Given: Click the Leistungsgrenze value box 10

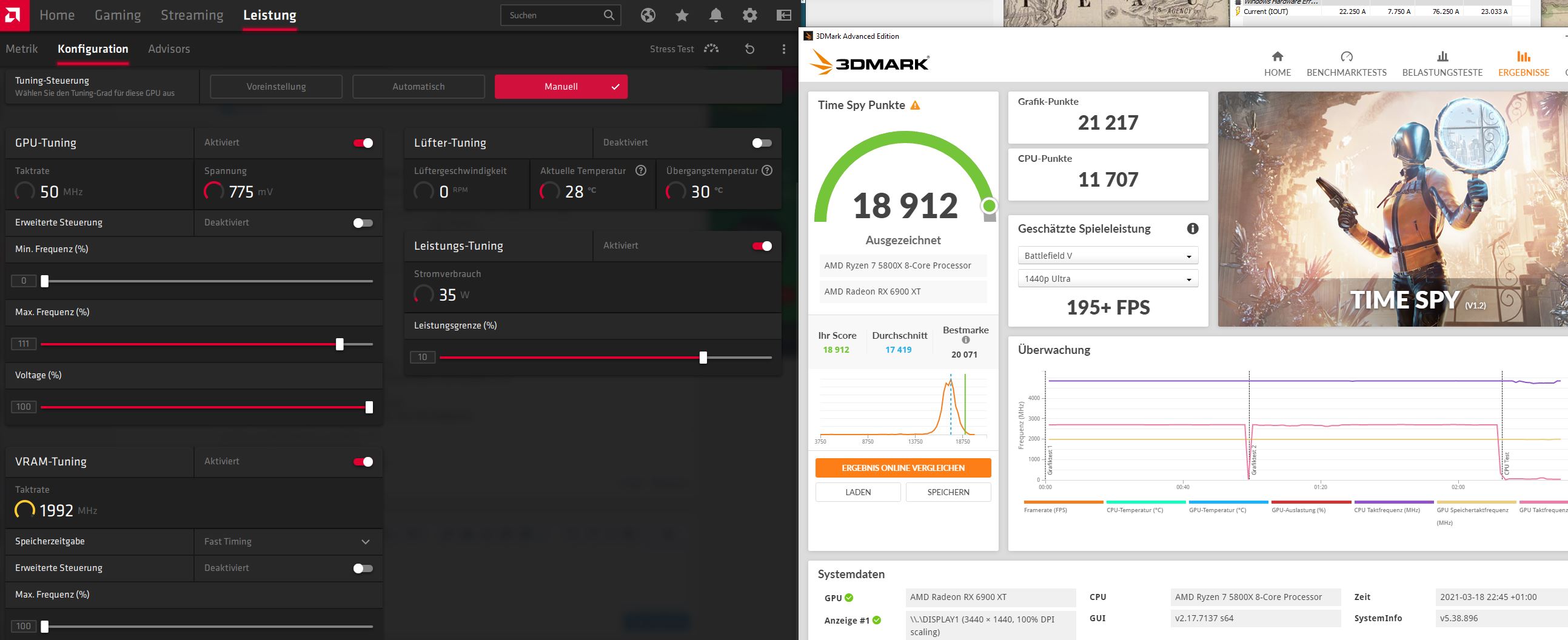Looking at the screenshot, I should (423, 357).
